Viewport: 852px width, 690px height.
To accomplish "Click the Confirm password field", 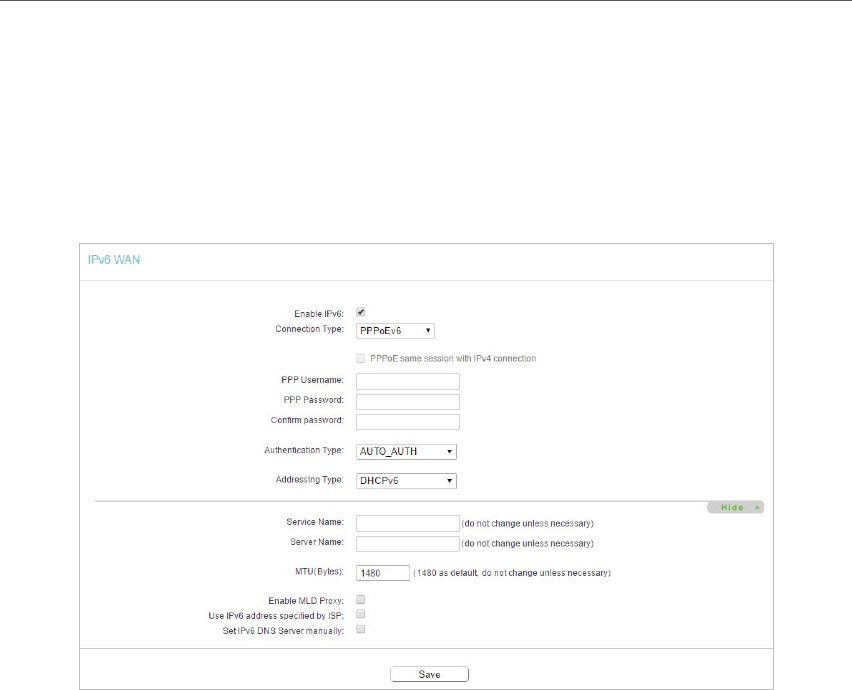I will [x=408, y=422].
